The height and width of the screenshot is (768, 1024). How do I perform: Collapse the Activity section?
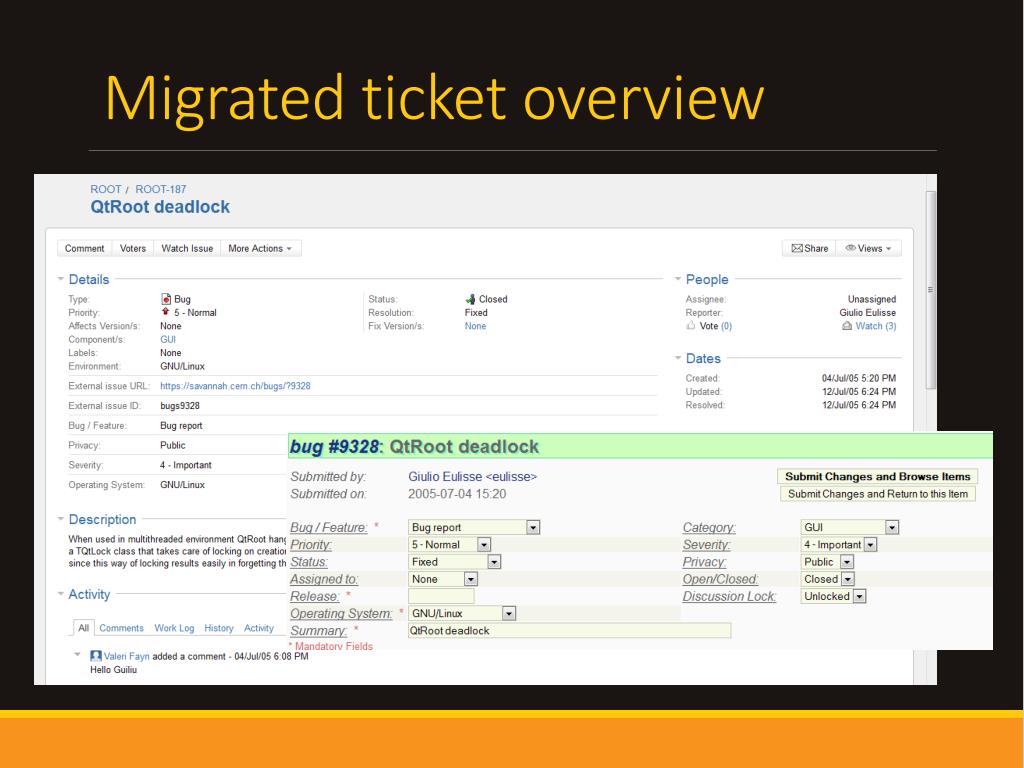(x=61, y=594)
